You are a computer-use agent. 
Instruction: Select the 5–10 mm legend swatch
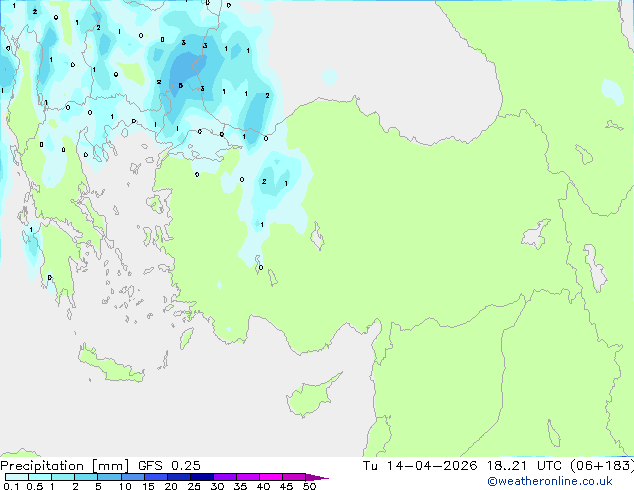(x=109, y=477)
